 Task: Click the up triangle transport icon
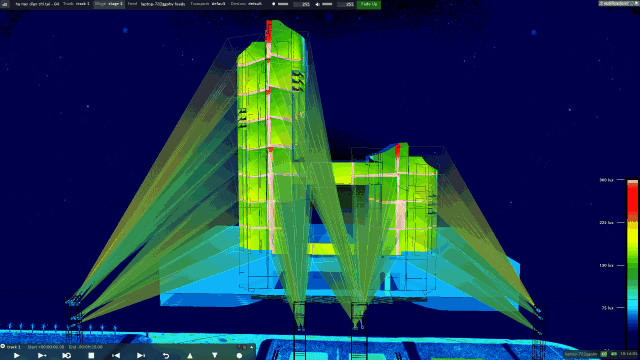click(190, 356)
